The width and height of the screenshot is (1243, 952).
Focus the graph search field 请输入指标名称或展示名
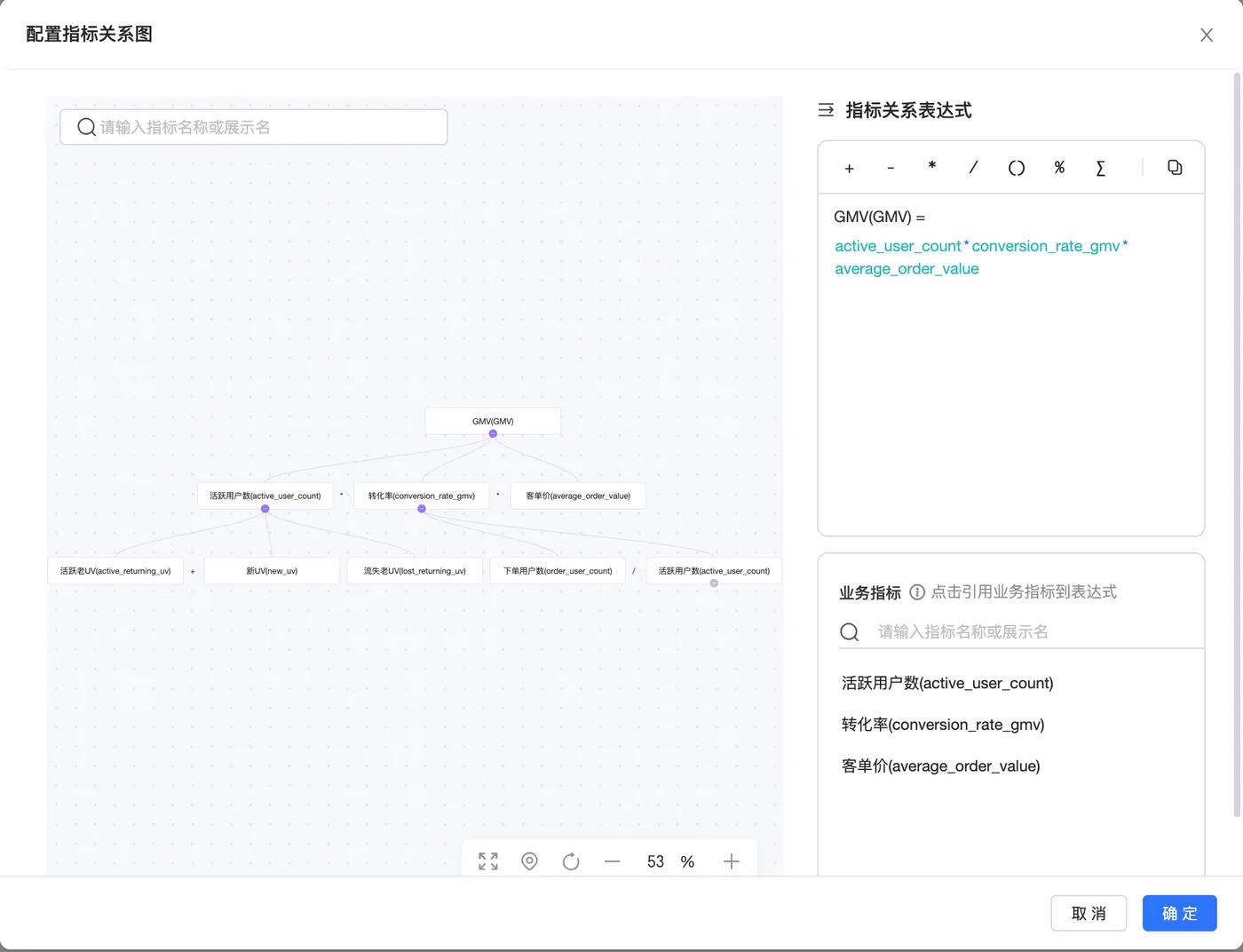coord(253,127)
